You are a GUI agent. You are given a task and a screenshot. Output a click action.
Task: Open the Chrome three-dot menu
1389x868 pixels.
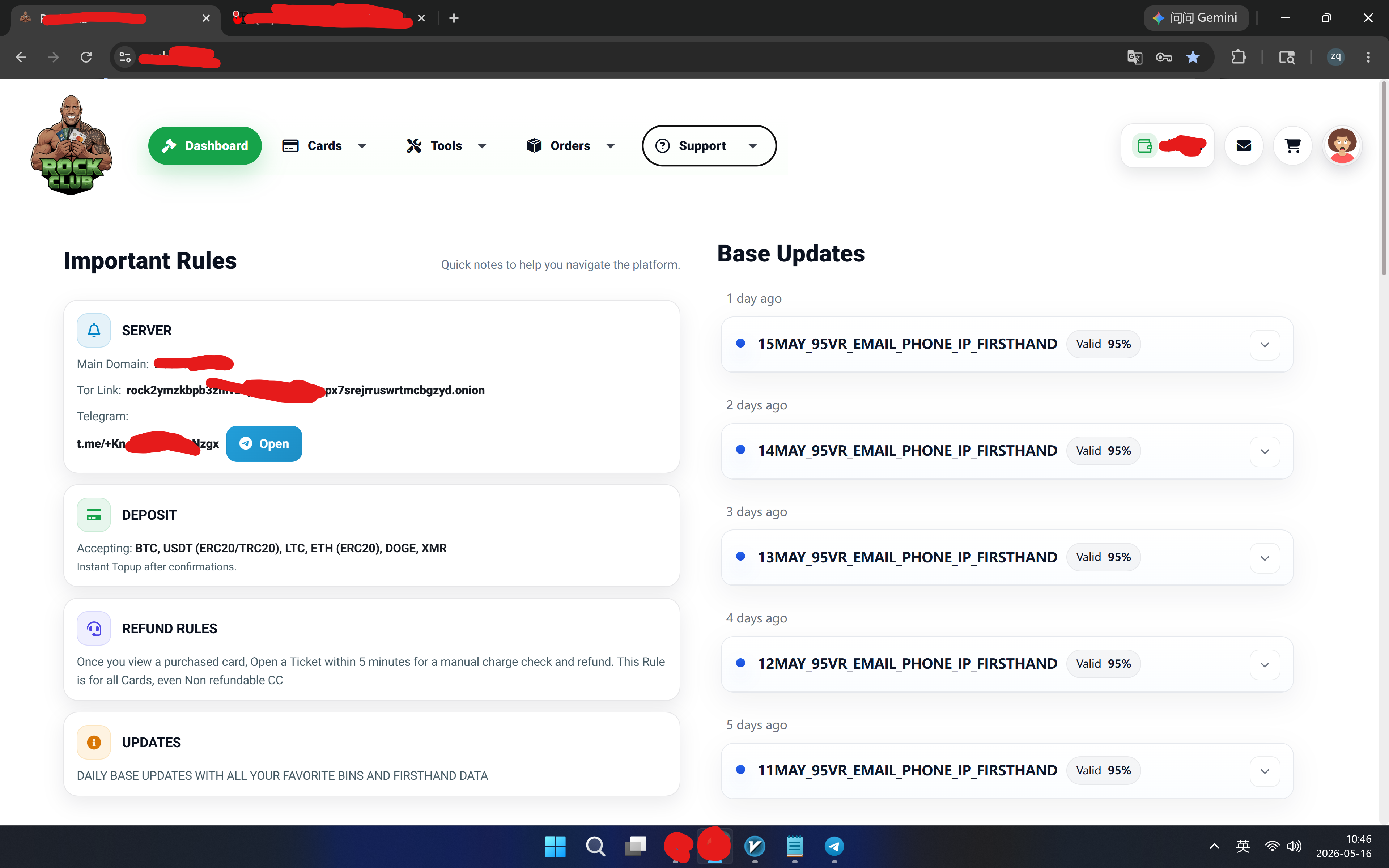(1368, 57)
